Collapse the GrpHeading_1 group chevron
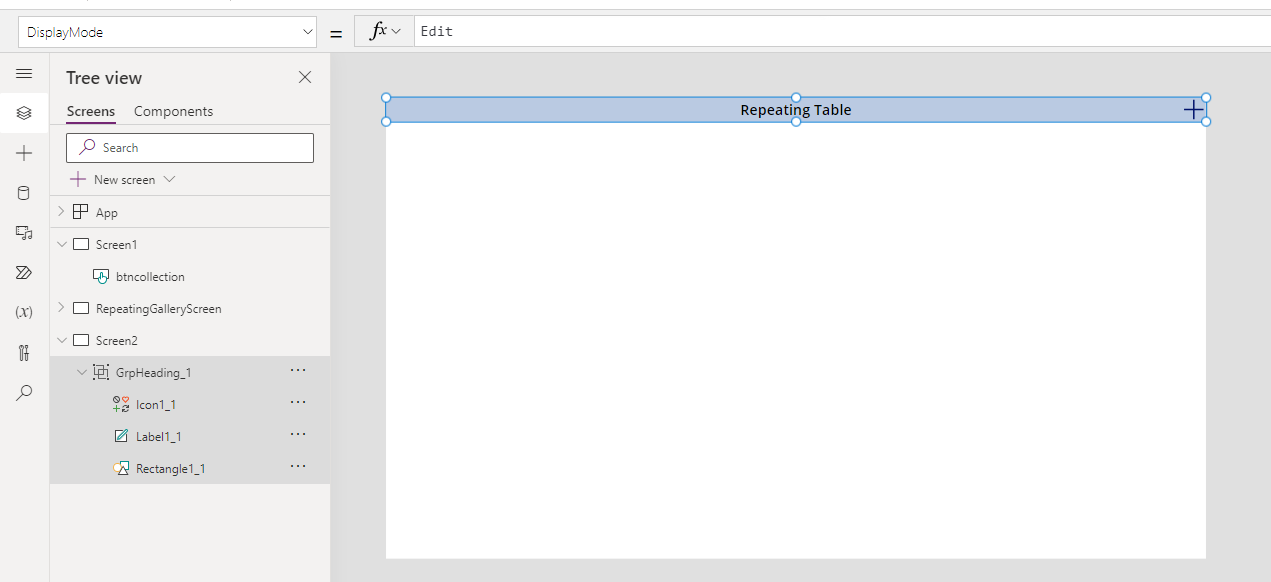The width and height of the screenshot is (1271, 582). (x=82, y=371)
